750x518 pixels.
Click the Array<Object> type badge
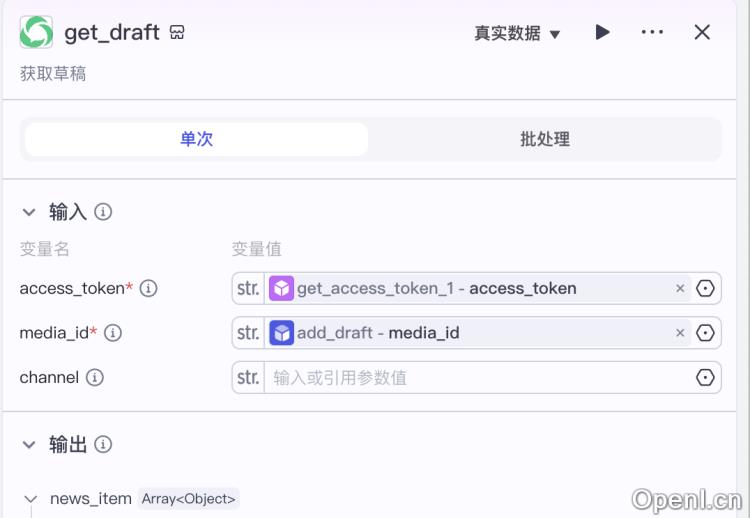coord(188,499)
